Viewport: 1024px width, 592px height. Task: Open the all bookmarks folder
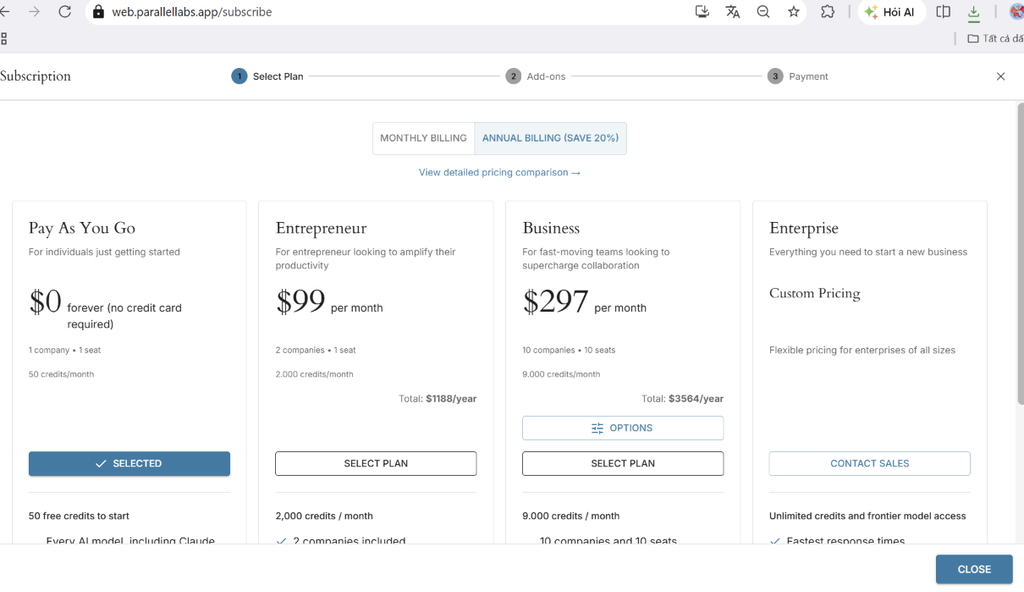(995, 39)
